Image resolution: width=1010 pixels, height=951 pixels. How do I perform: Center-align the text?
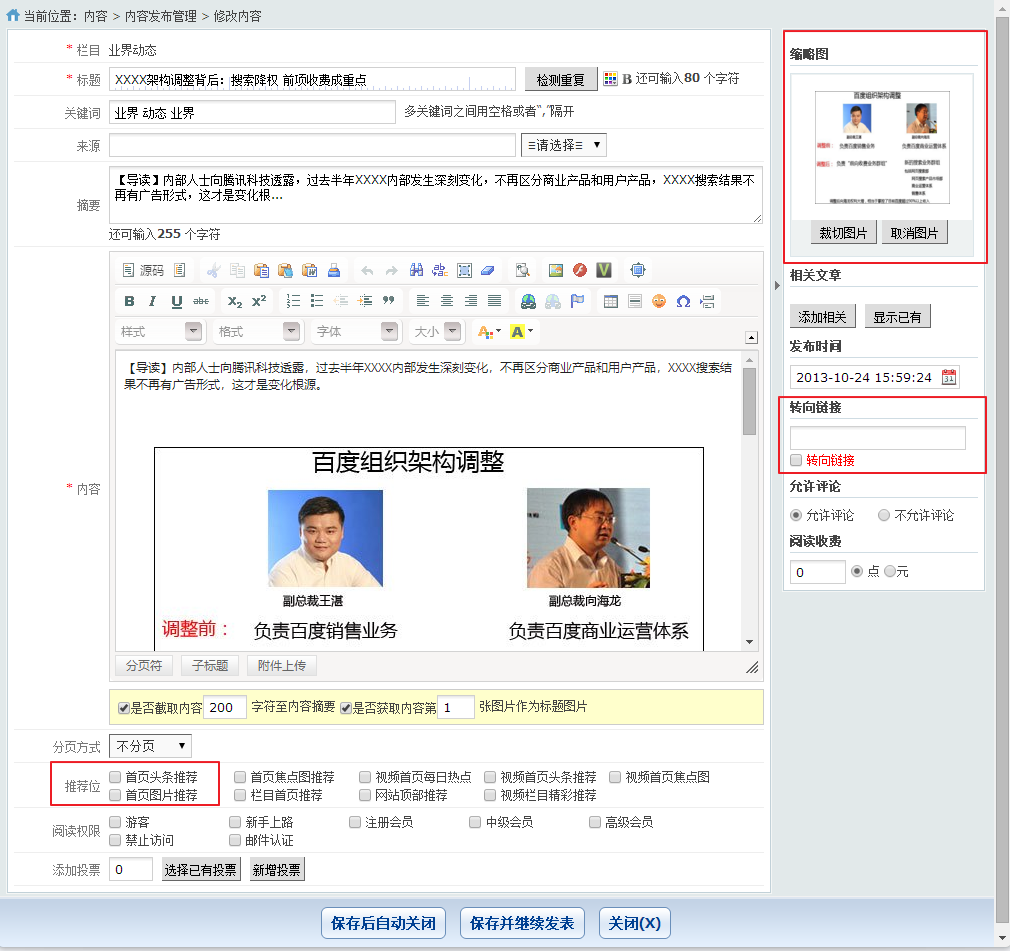point(446,301)
